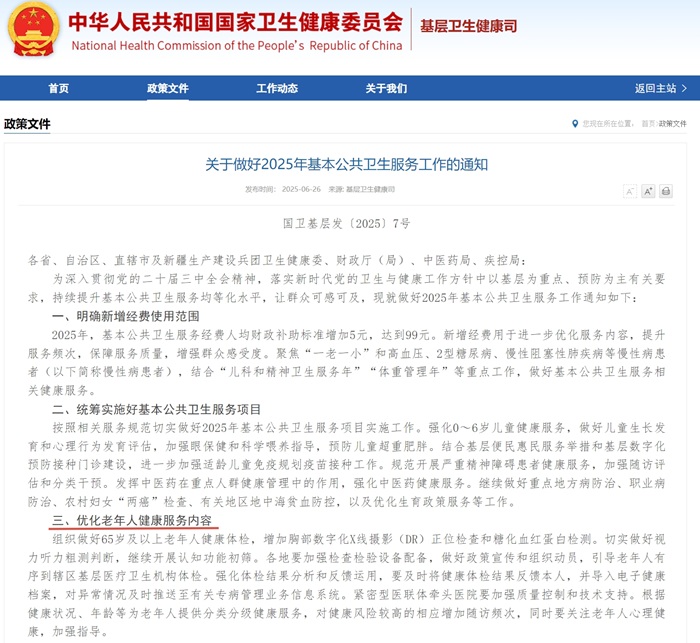The width and height of the screenshot is (700, 643).
Task: Click line beginning 组织做好65岁及以上老年人健康体检
Action: click(x=358, y=539)
